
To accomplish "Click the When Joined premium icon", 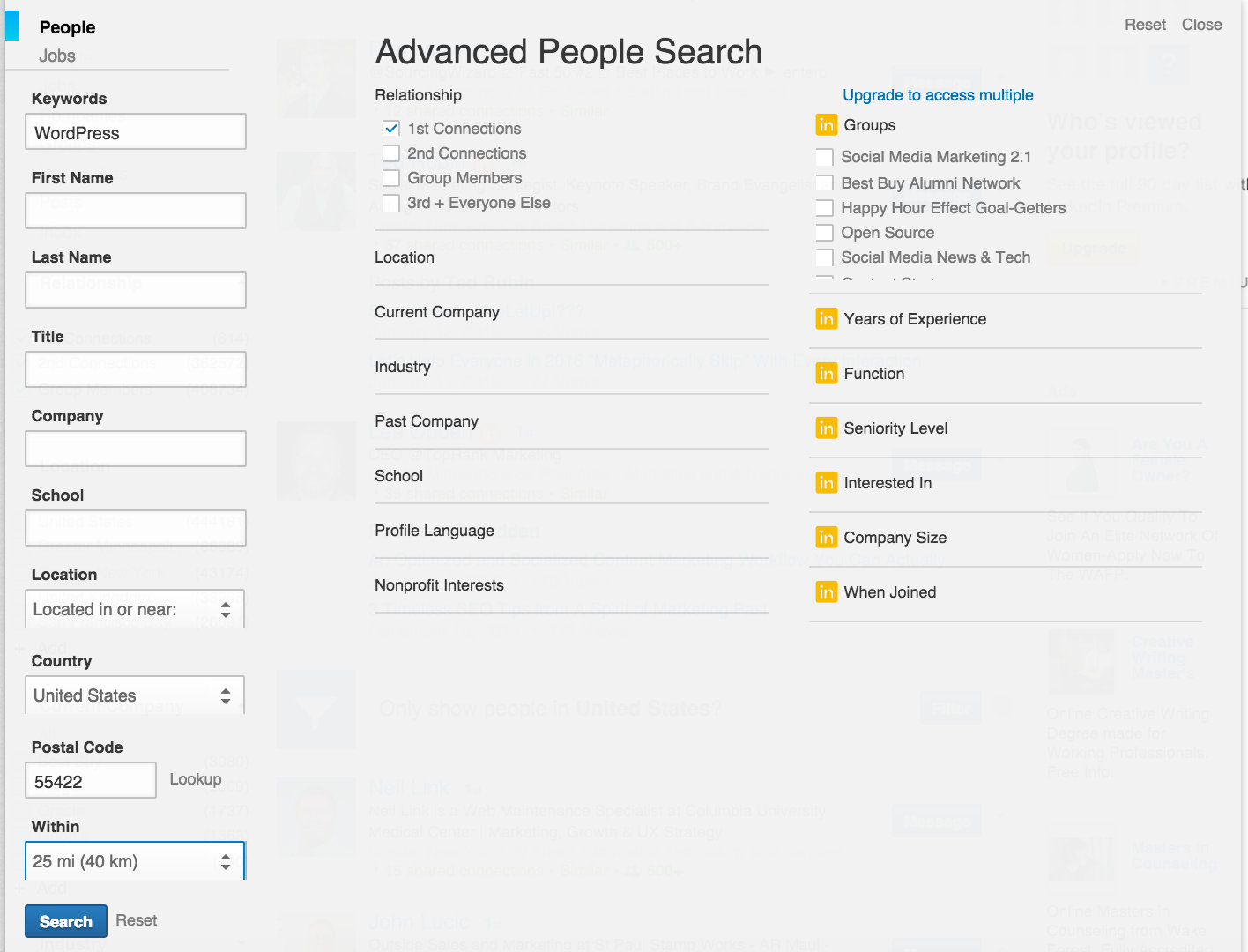I will point(827,591).
